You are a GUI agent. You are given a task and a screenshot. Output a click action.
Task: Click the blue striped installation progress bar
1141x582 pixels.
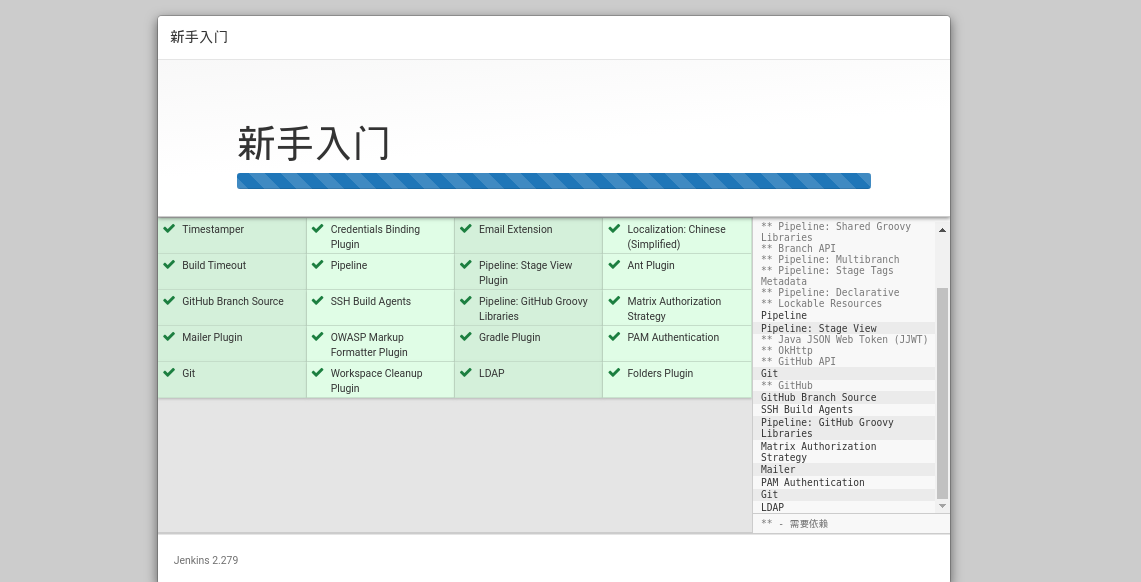tap(554, 181)
